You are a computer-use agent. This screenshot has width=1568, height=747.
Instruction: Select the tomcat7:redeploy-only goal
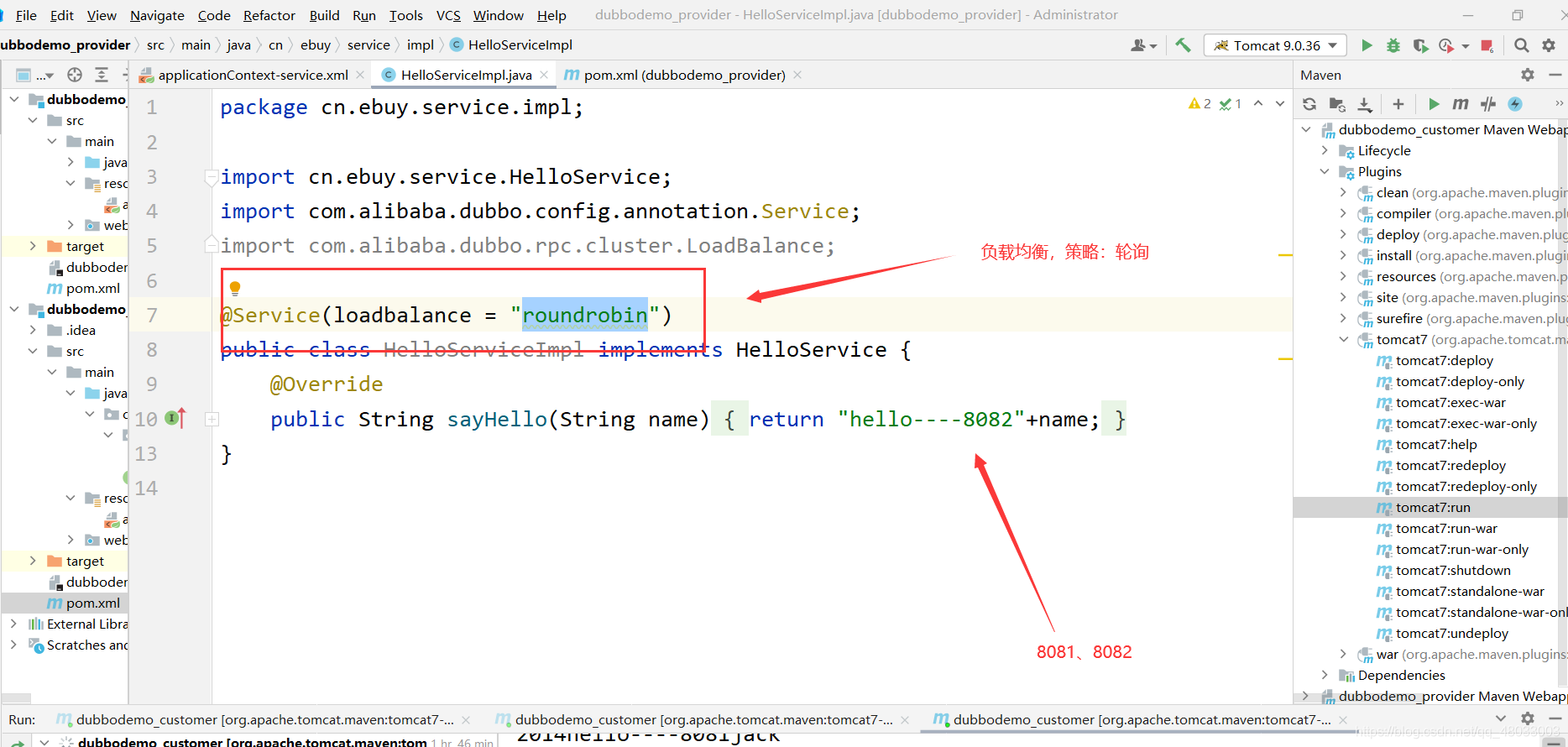click(x=1466, y=487)
